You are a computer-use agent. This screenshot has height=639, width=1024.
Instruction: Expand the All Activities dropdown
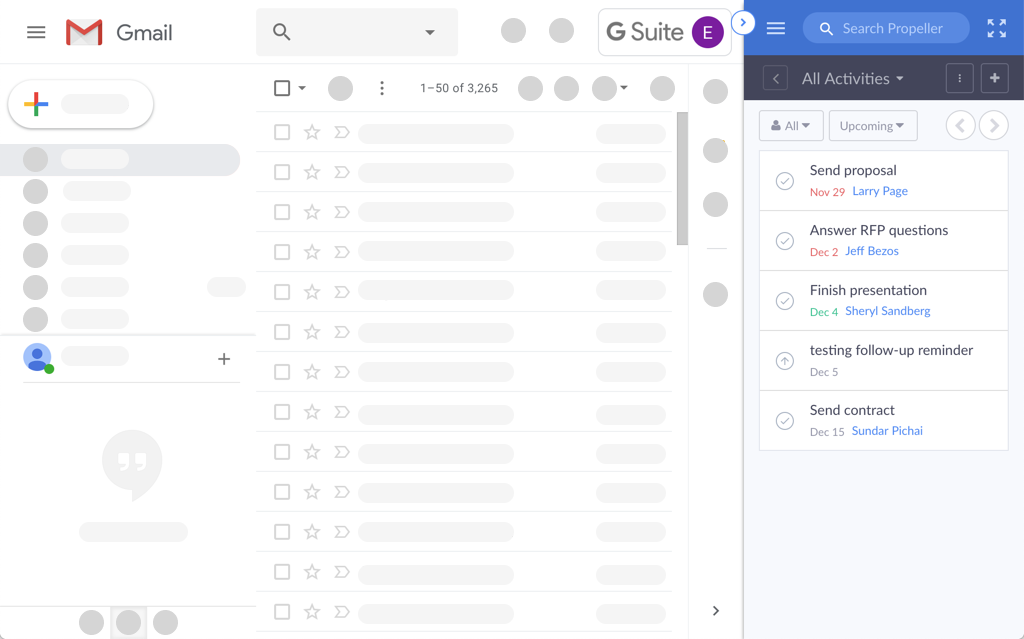tap(852, 78)
